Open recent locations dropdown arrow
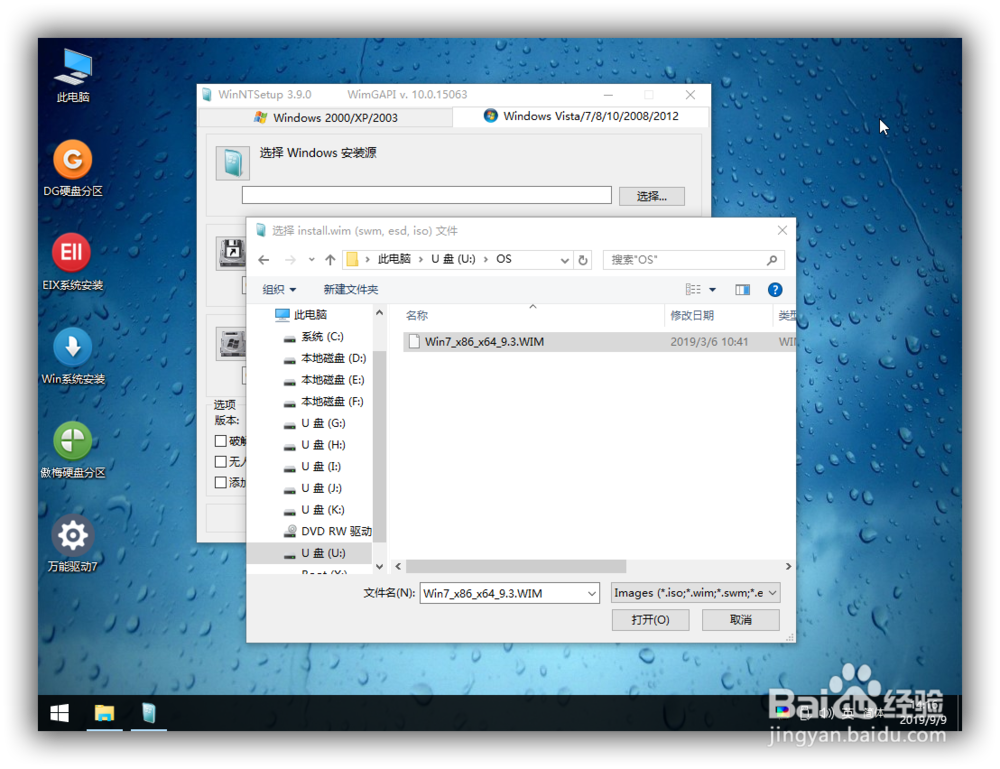 click(x=311, y=260)
